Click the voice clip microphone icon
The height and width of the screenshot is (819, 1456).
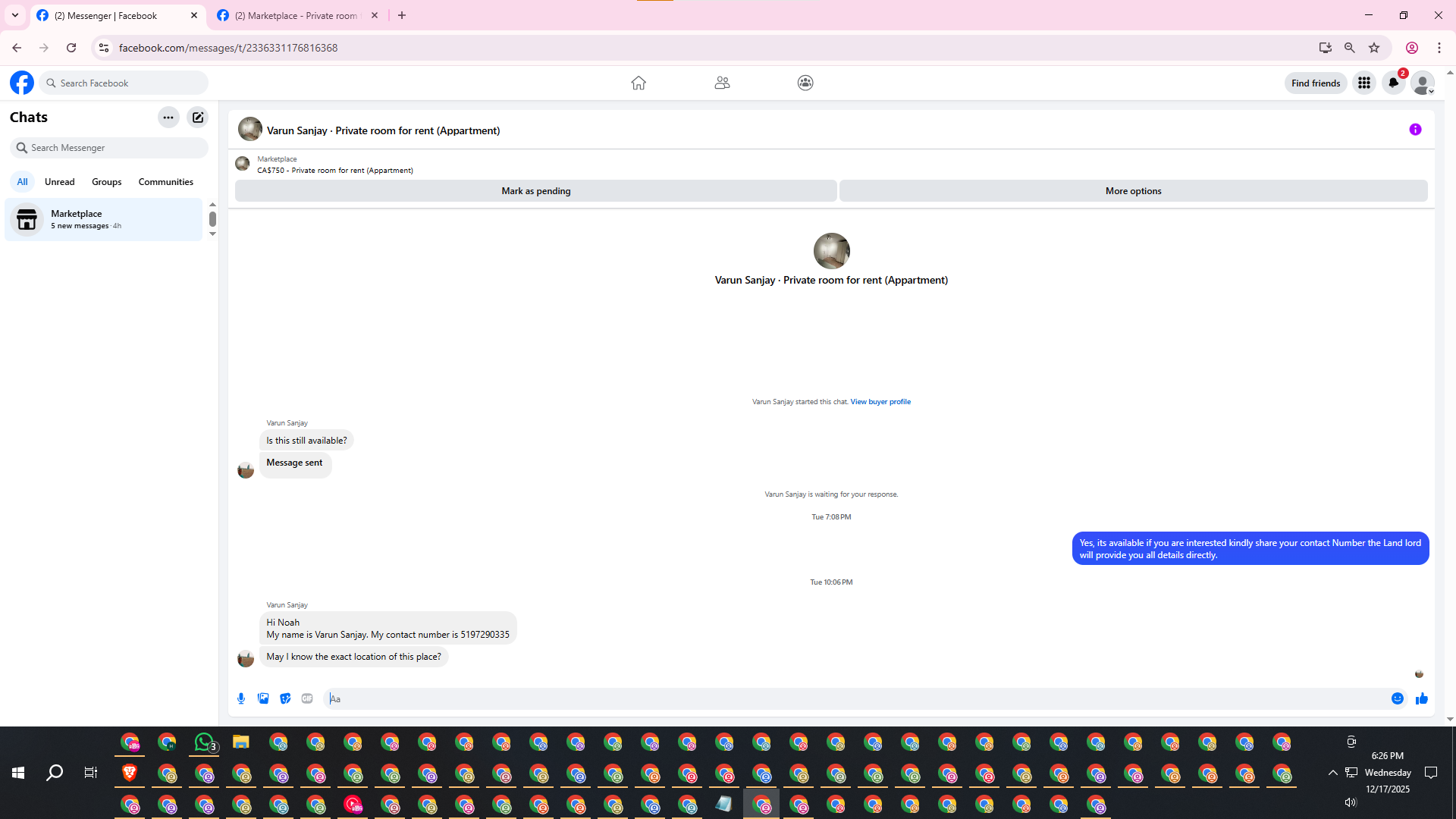(241, 698)
